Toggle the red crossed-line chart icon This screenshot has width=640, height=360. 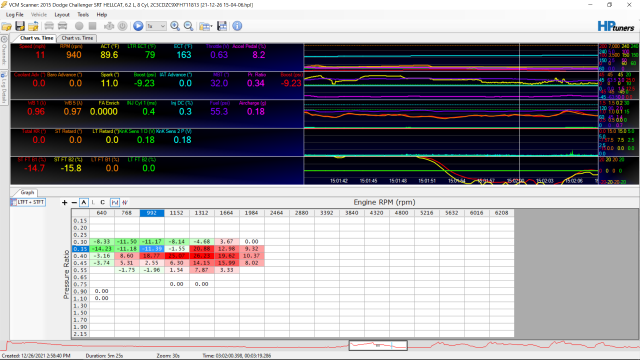pyautogui.click(x=125, y=202)
